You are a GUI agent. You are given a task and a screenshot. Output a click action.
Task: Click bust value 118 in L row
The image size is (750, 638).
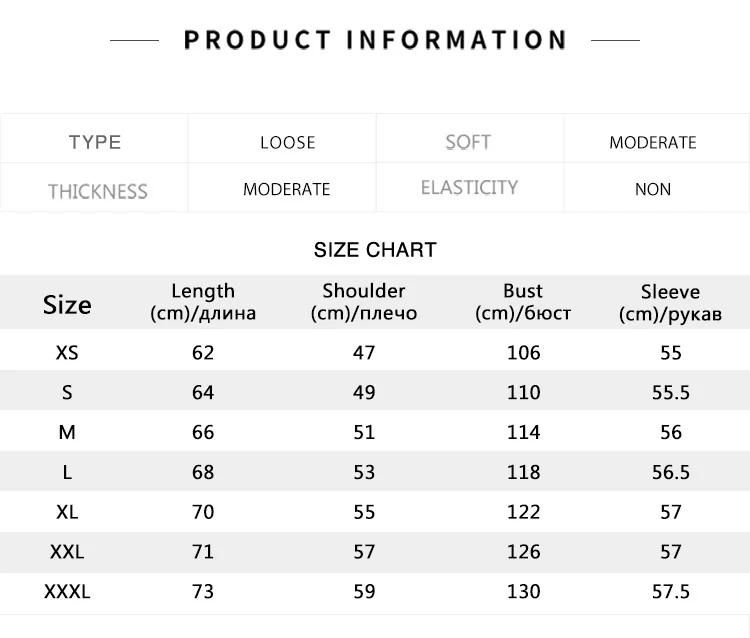tap(523, 472)
